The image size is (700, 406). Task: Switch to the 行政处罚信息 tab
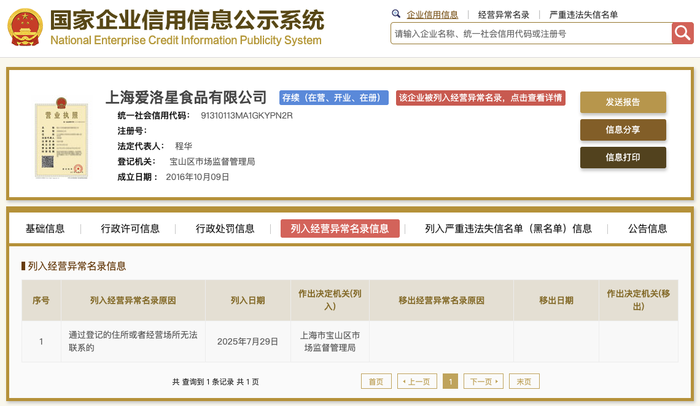click(225, 229)
